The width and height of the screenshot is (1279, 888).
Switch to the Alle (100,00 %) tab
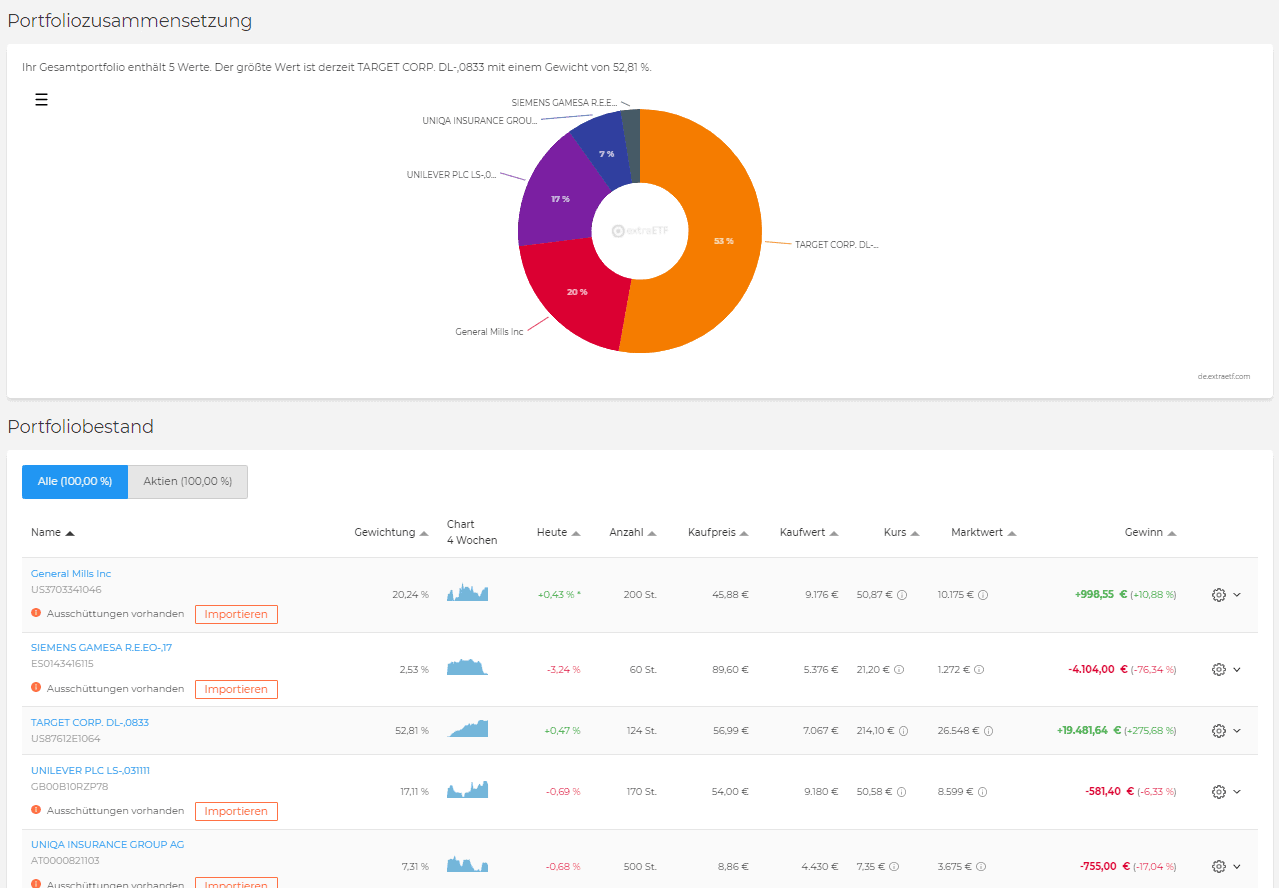click(75, 481)
